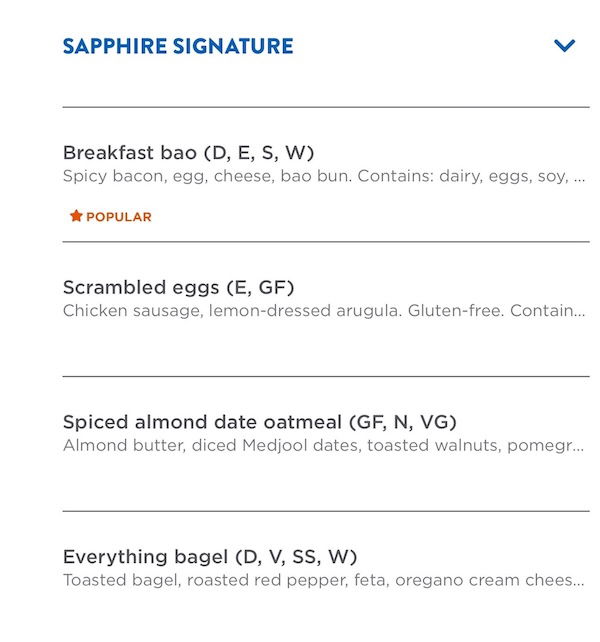Click the Everything bagel (D, V, SS, W) codes

tap(295, 557)
